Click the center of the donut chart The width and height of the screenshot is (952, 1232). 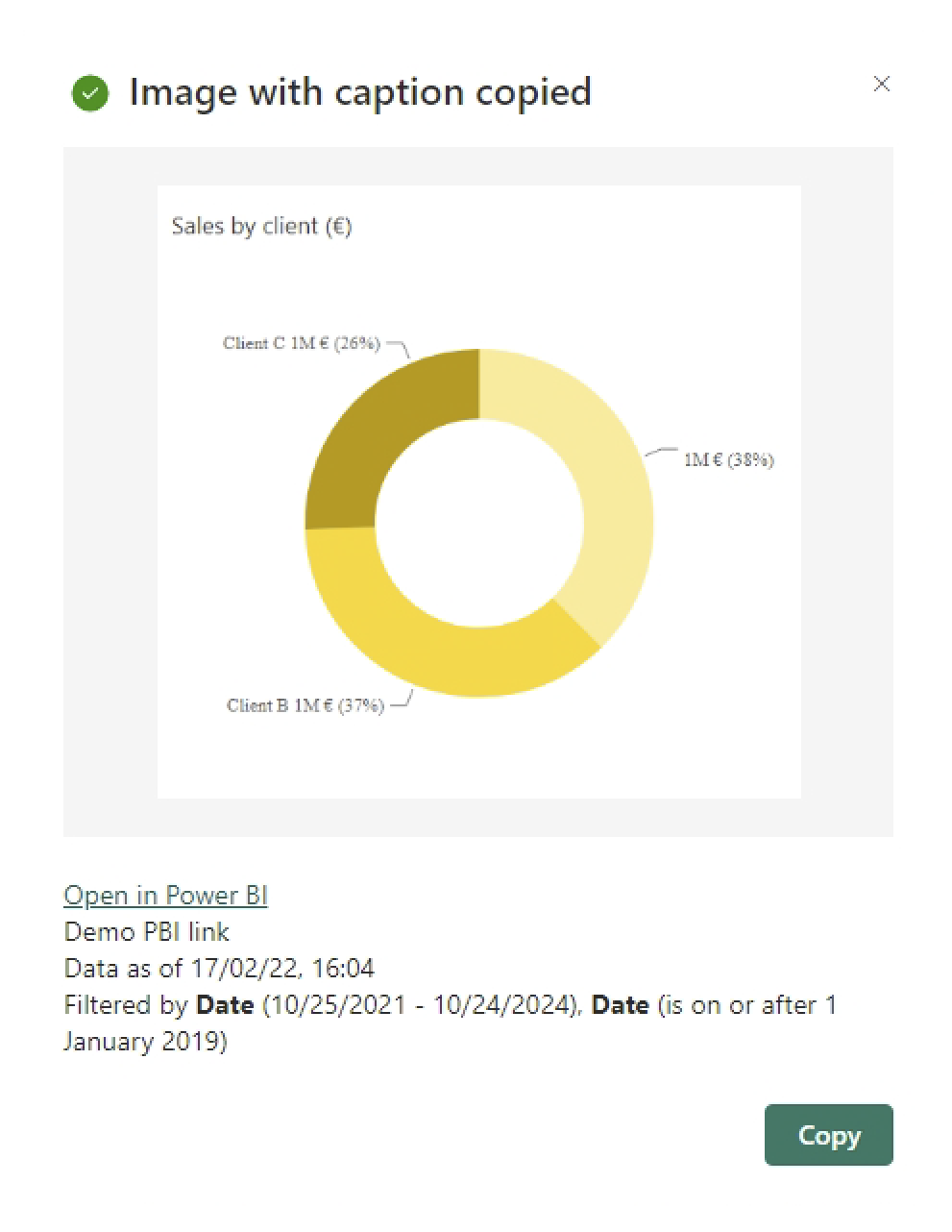(478, 522)
